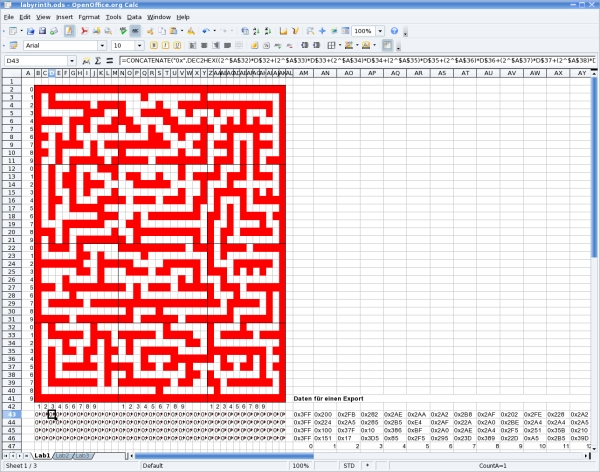This screenshot has width=600, height=472.
Task: Open the Format menu
Action: pos(89,17)
